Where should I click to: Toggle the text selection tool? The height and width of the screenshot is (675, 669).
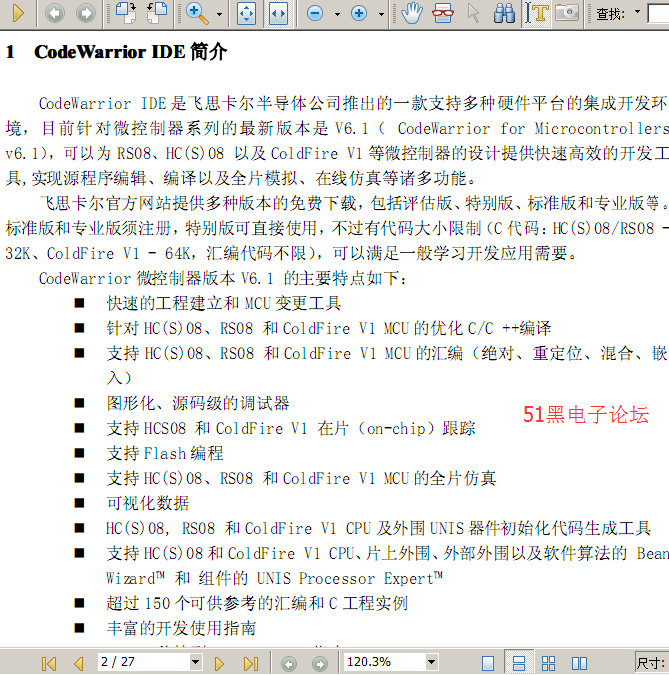coord(536,13)
